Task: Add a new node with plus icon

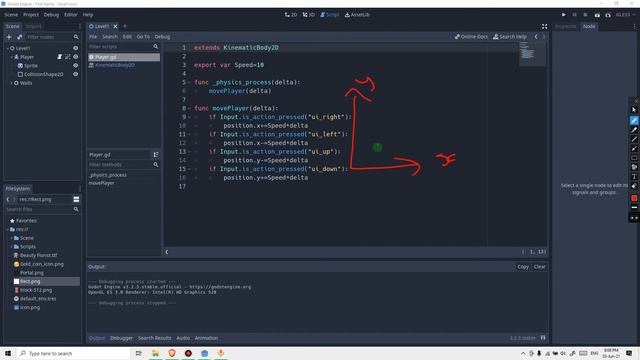Action: pyautogui.click(x=9, y=37)
